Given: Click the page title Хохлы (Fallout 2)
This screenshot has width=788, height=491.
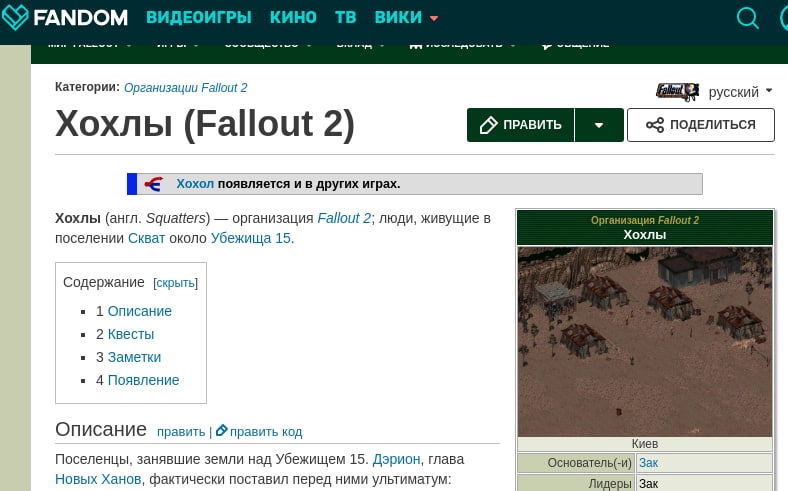Looking at the screenshot, I should [x=205, y=124].
